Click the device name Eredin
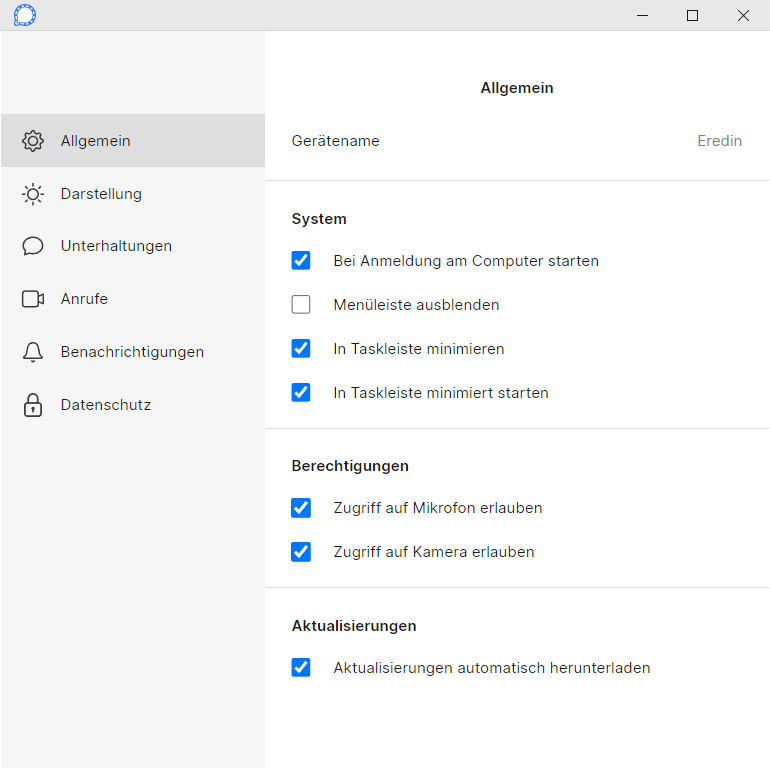Viewport: 770px width, 770px height. click(719, 141)
